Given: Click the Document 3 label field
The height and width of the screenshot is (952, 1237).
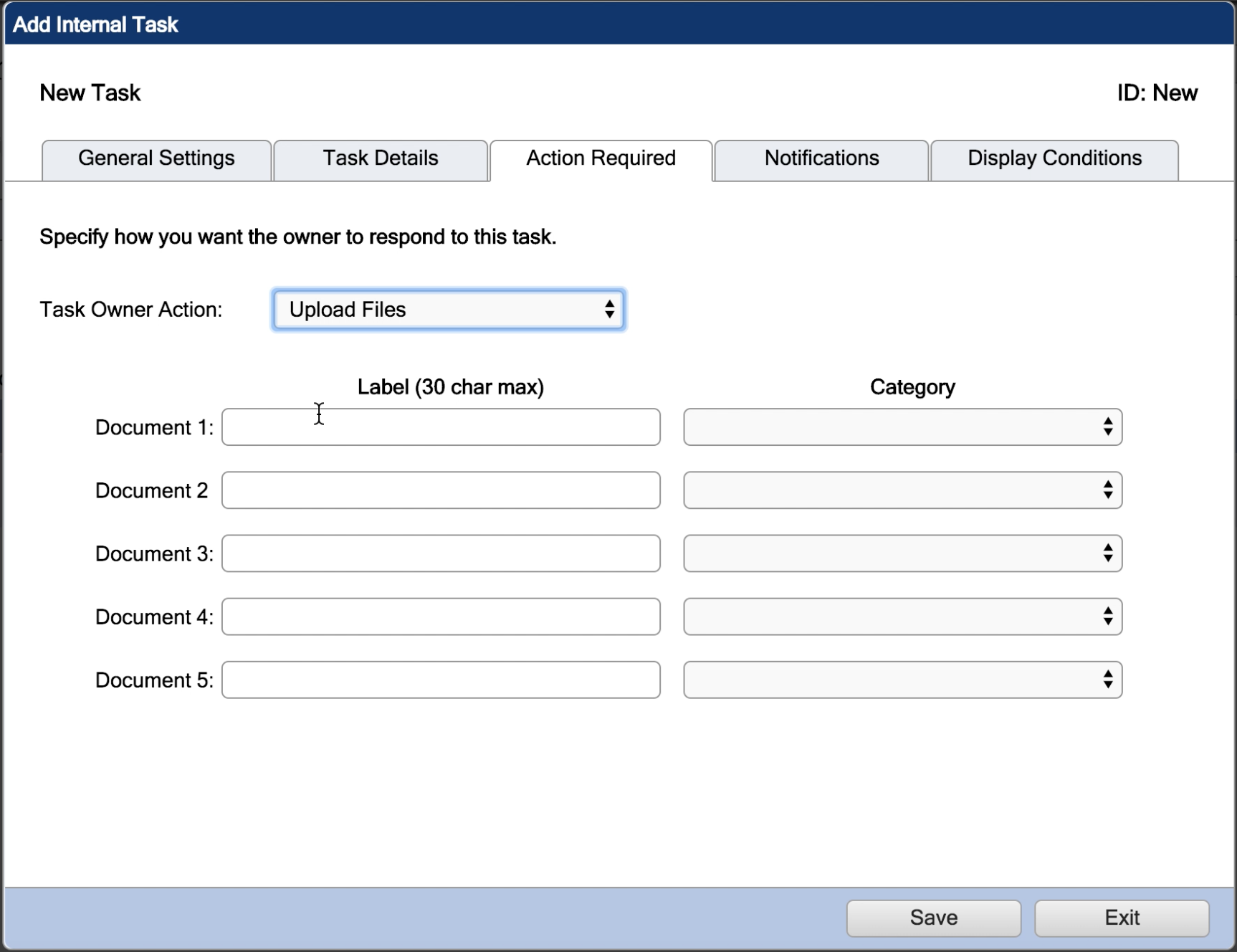Looking at the screenshot, I should pos(439,553).
